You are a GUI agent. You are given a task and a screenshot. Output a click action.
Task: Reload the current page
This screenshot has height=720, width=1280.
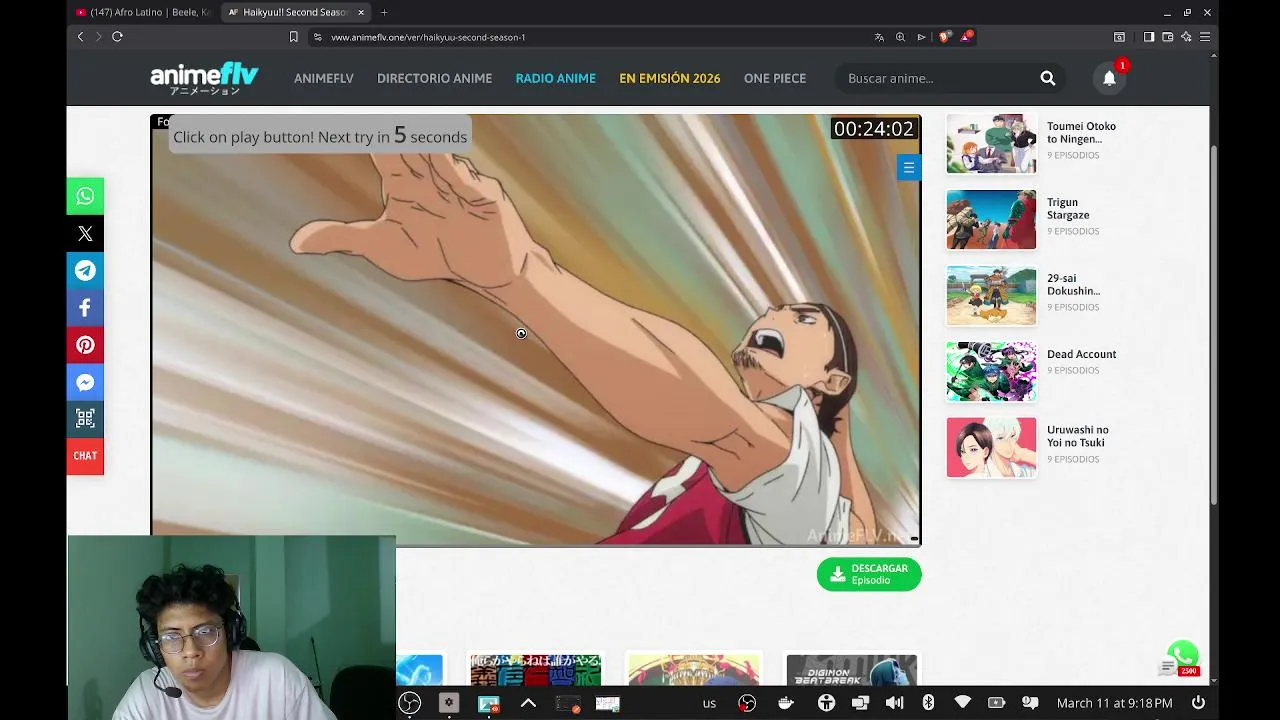[x=117, y=37]
